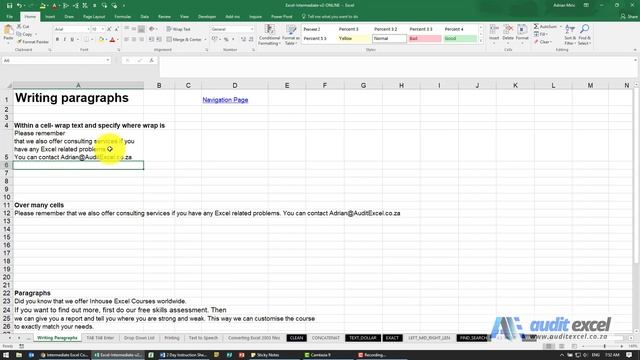Expand the cell Styles gallery
This screenshot has width=640, height=360.
point(481,41)
